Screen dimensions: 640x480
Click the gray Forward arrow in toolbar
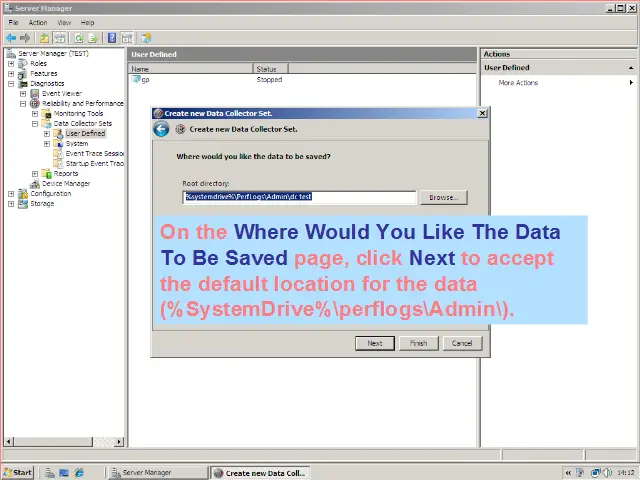25,38
